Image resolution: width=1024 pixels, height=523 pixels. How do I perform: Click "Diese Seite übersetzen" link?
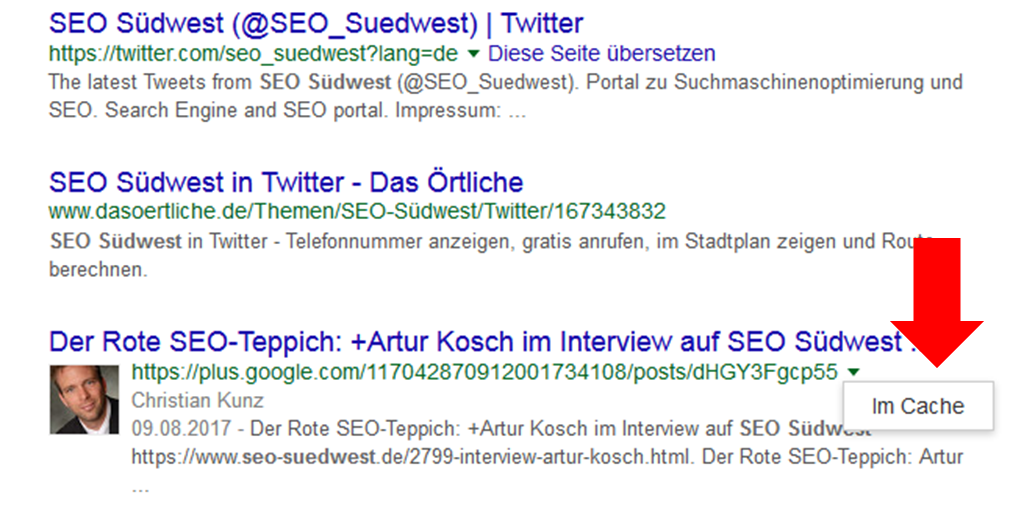[x=601, y=53]
